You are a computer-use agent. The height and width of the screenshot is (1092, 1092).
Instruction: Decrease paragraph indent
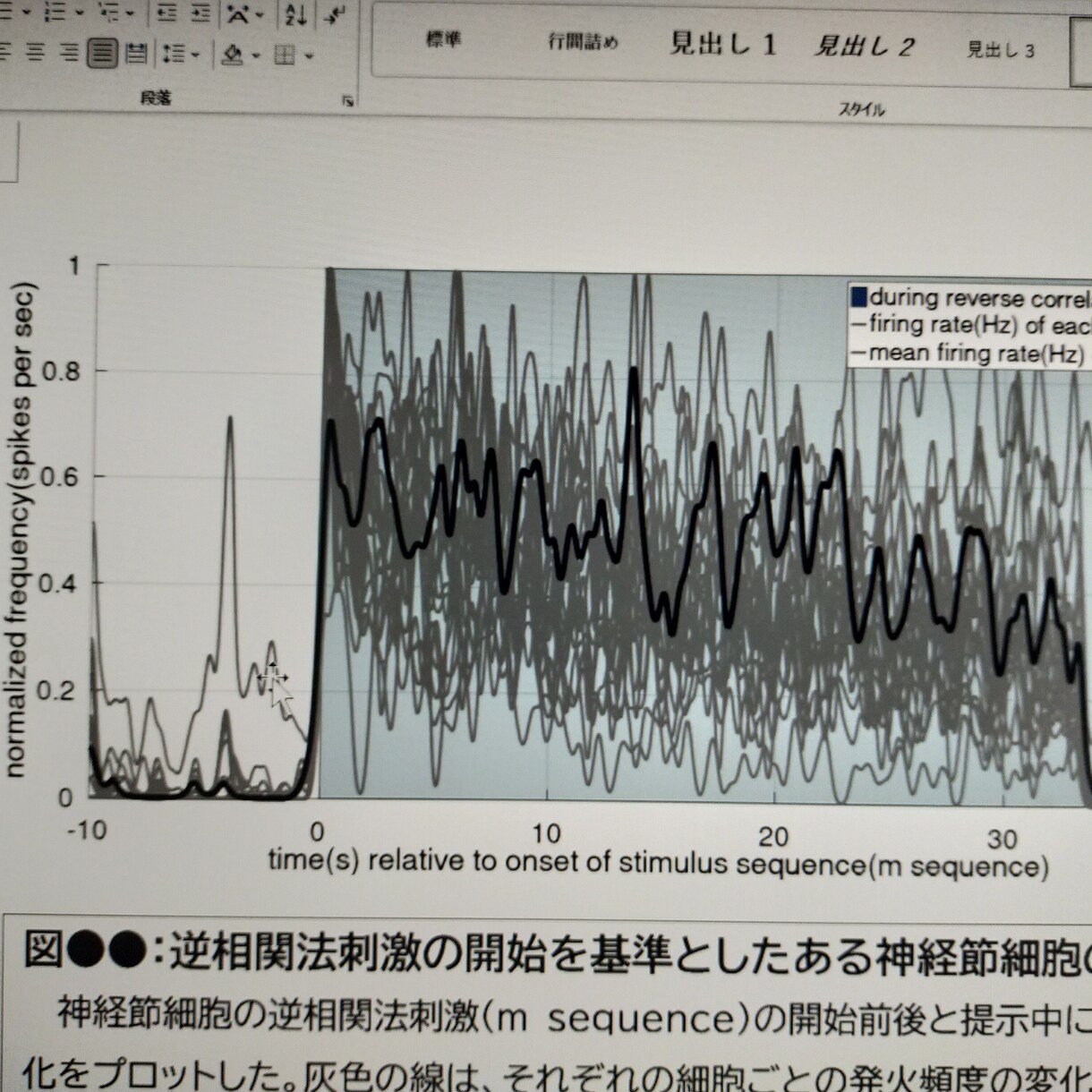[x=166, y=13]
